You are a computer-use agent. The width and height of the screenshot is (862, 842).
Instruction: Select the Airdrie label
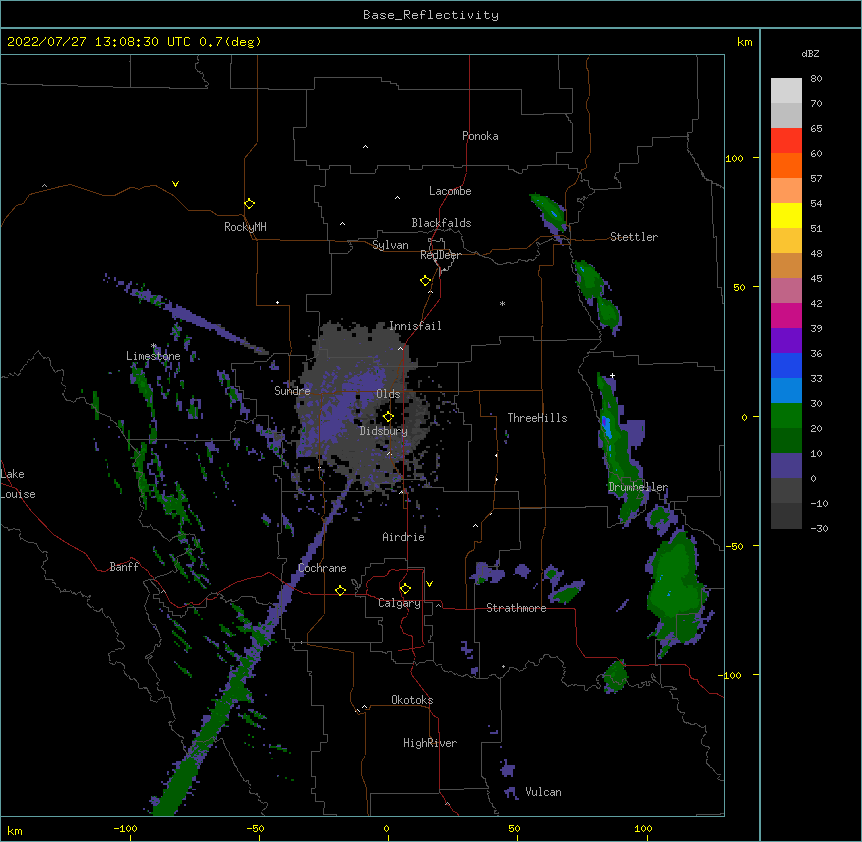[x=403, y=537]
